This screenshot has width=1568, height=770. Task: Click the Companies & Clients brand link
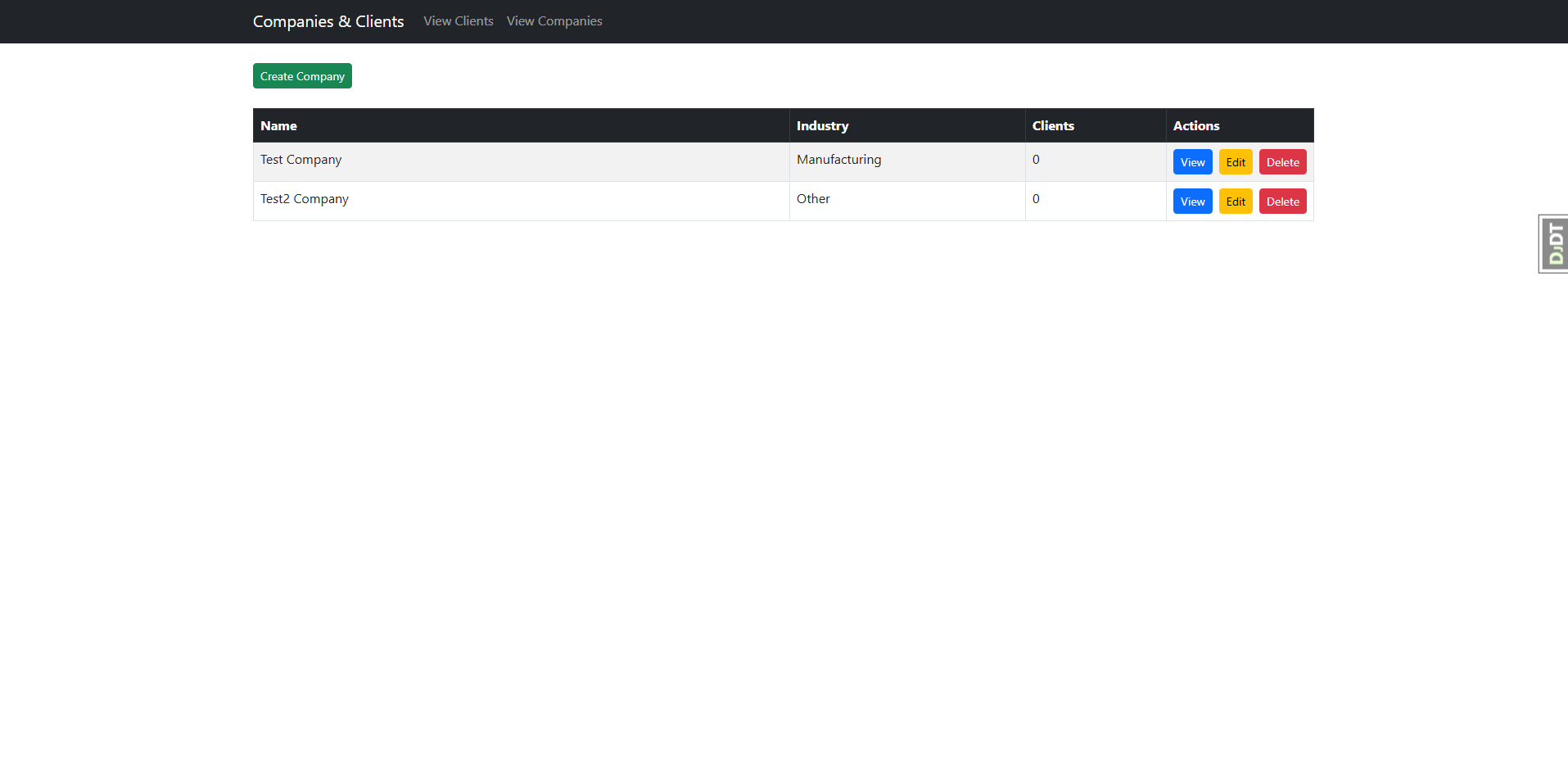tap(328, 21)
